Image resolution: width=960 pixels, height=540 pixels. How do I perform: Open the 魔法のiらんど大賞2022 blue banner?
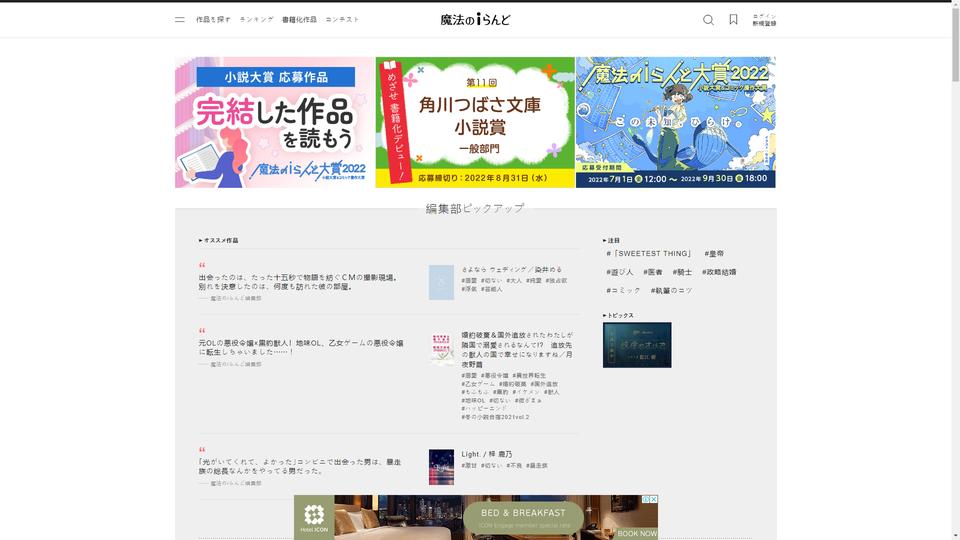(676, 122)
